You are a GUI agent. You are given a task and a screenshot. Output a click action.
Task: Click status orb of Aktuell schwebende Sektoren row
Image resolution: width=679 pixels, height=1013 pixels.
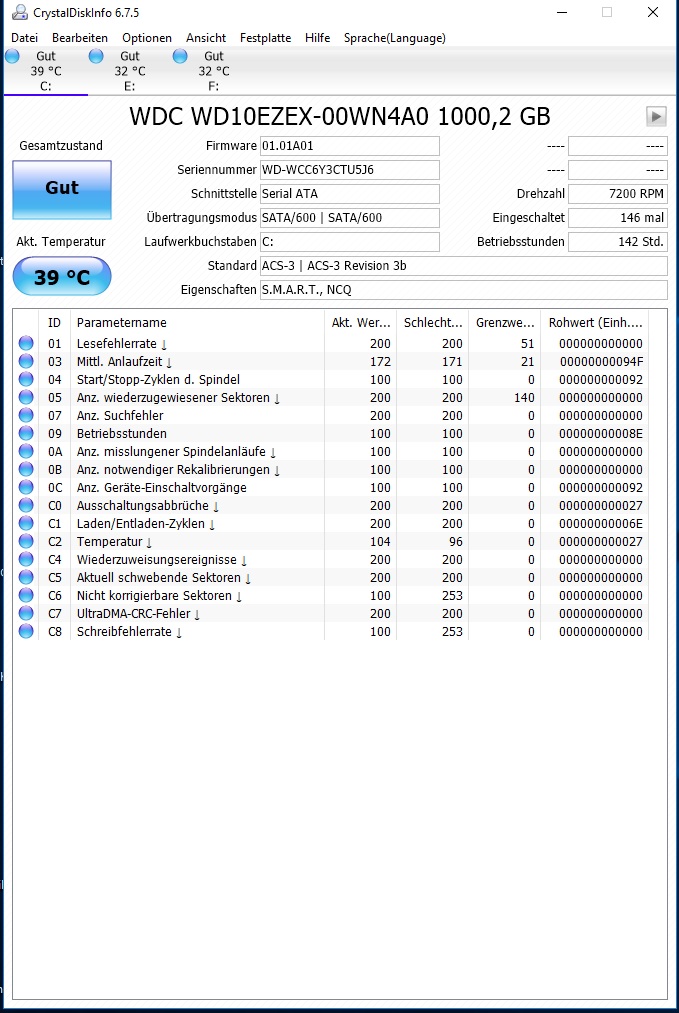pos(26,578)
